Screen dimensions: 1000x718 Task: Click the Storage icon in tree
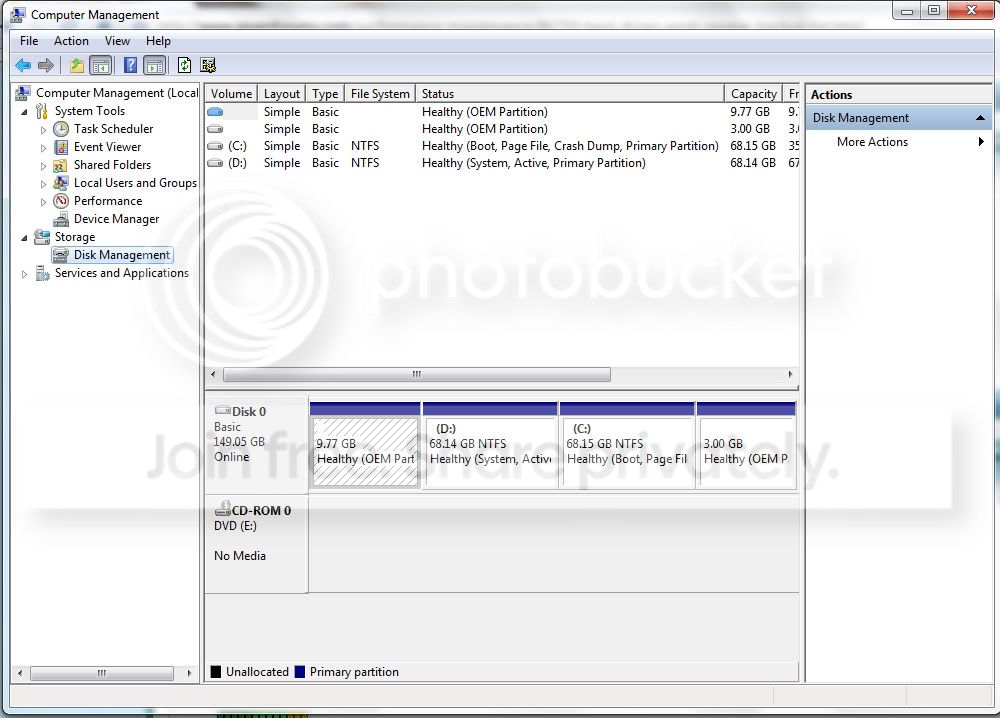pyautogui.click(x=42, y=237)
